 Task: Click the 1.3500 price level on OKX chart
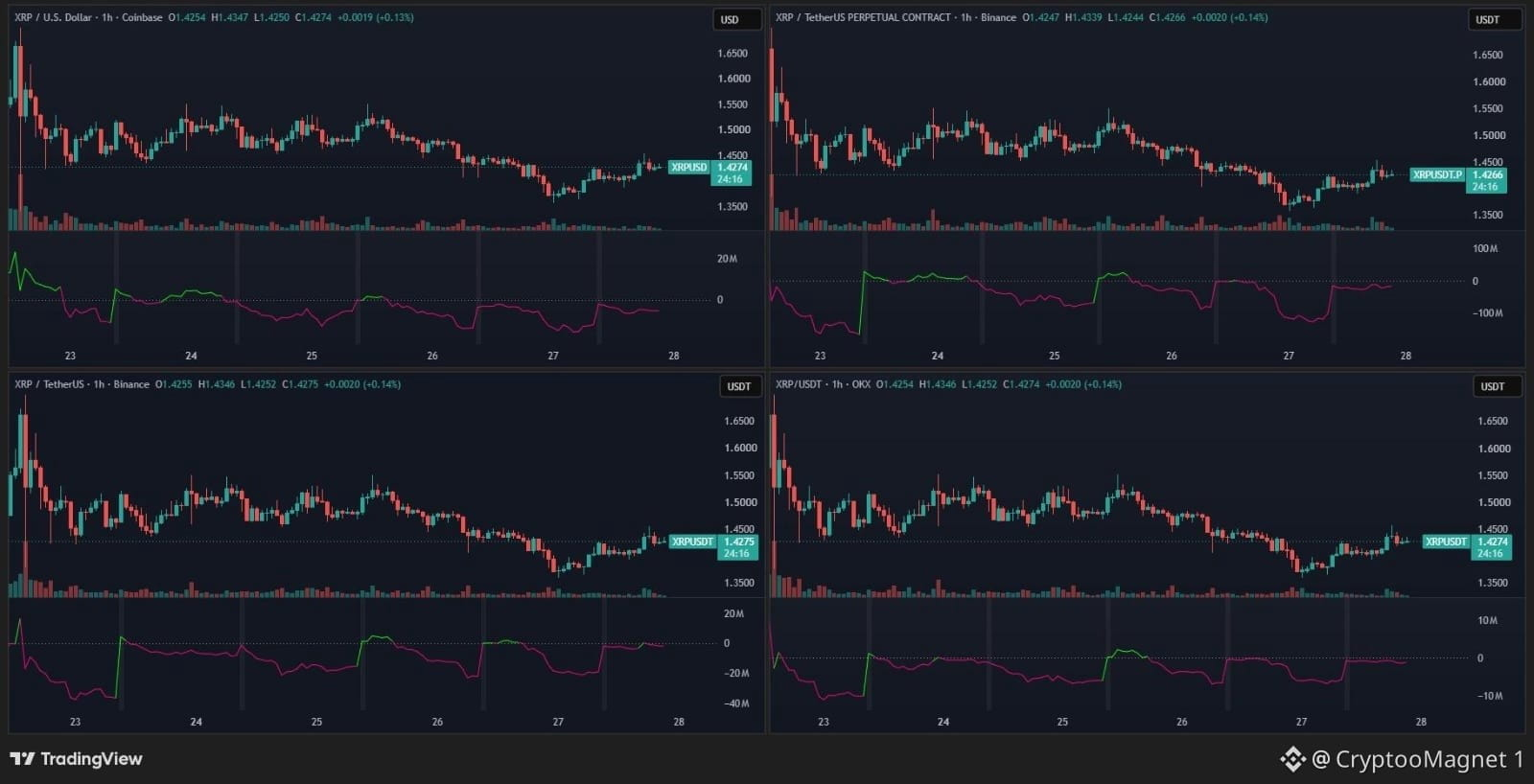tap(1493, 583)
